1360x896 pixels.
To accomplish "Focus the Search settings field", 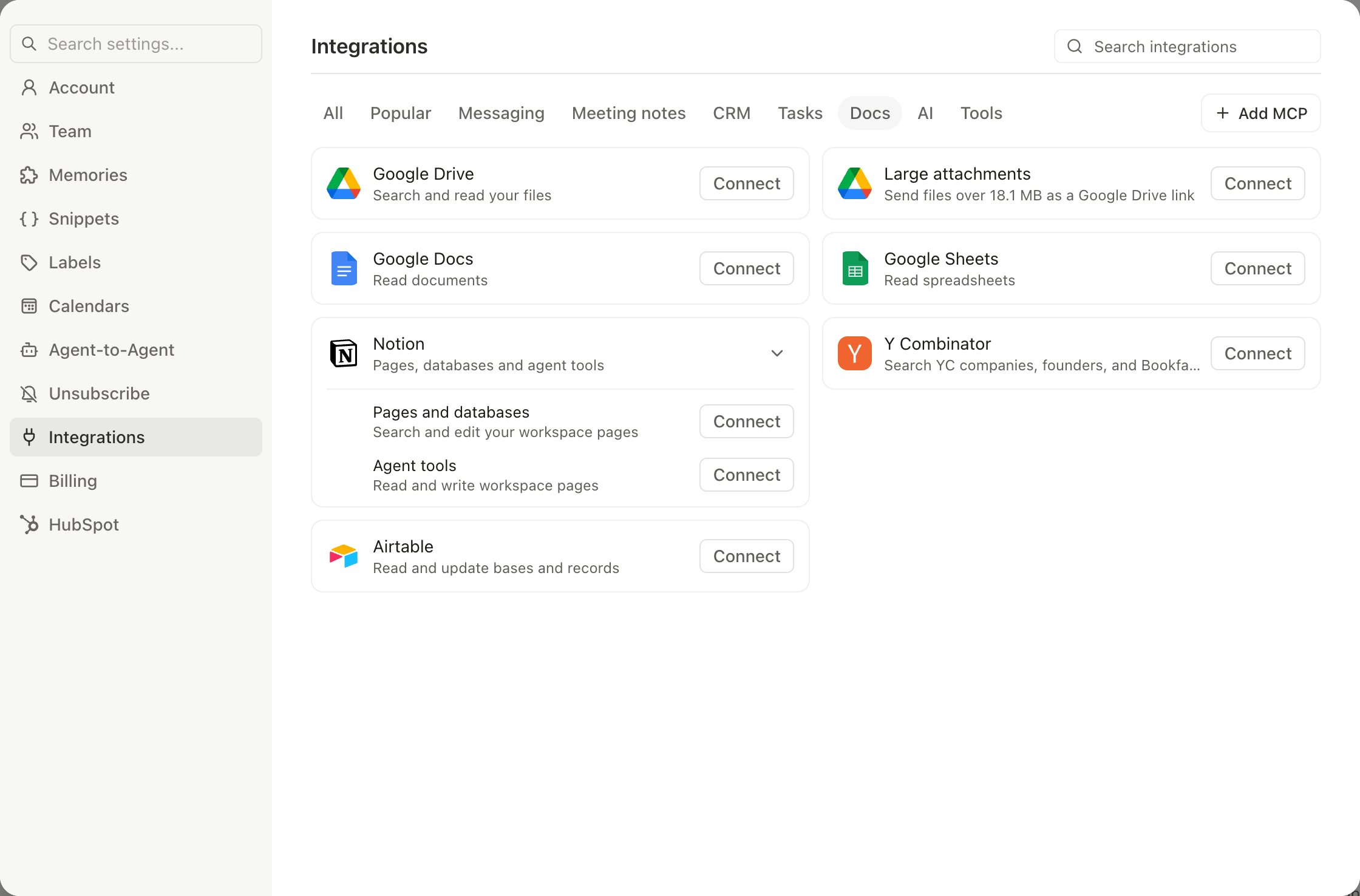I will [x=136, y=44].
